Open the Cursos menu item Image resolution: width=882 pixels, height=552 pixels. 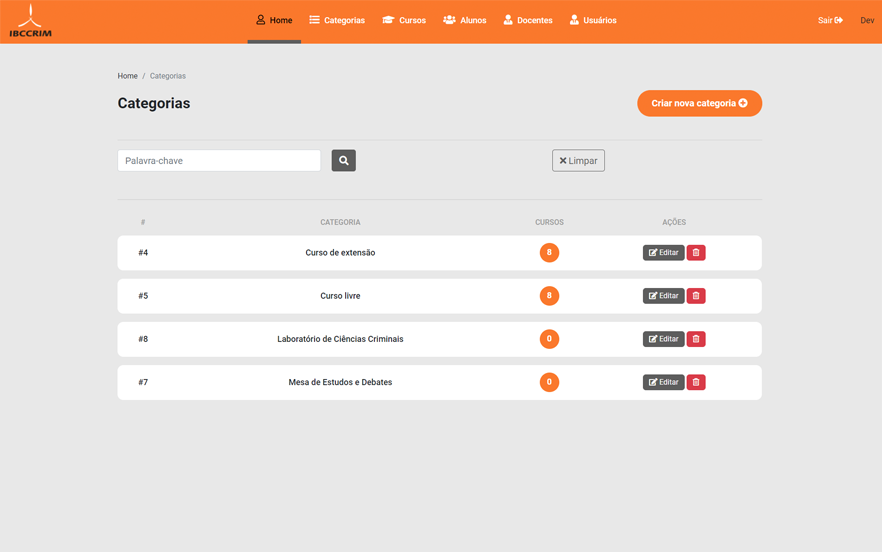pos(404,20)
